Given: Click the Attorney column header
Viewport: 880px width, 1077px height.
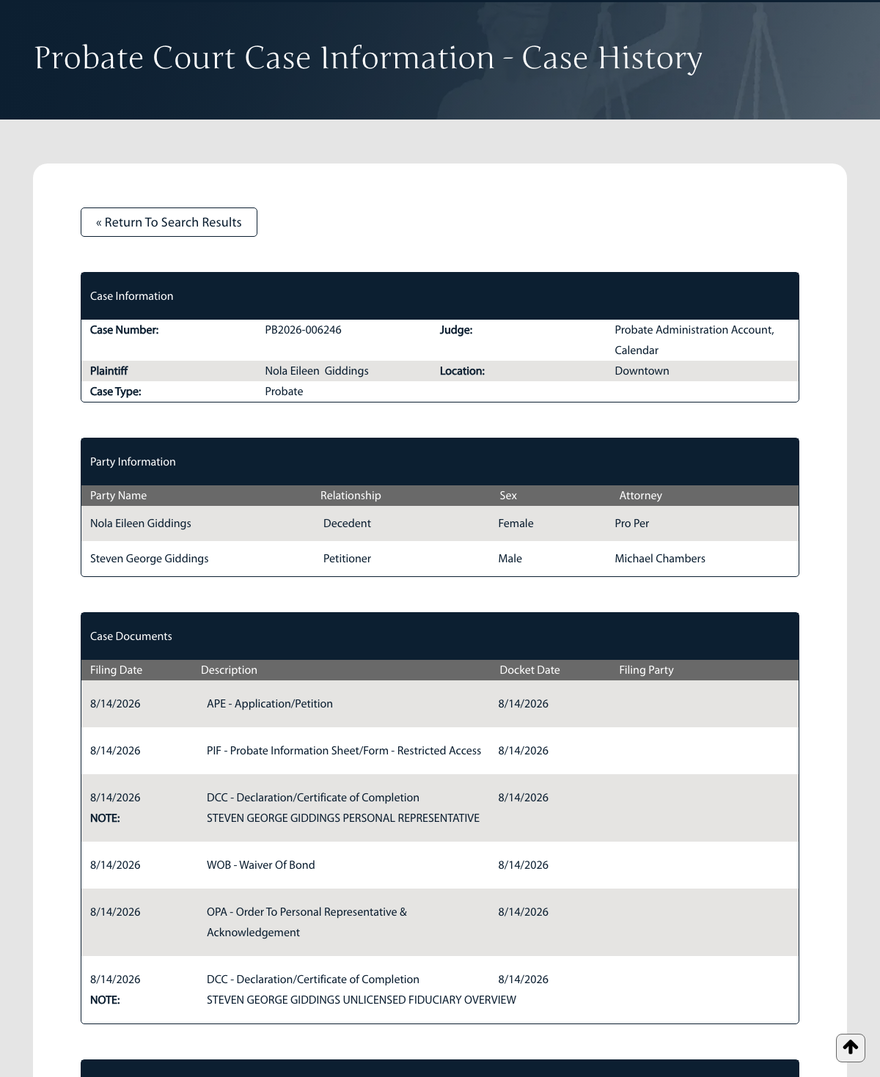Looking at the screenshot, I should (x=640, y=495).
